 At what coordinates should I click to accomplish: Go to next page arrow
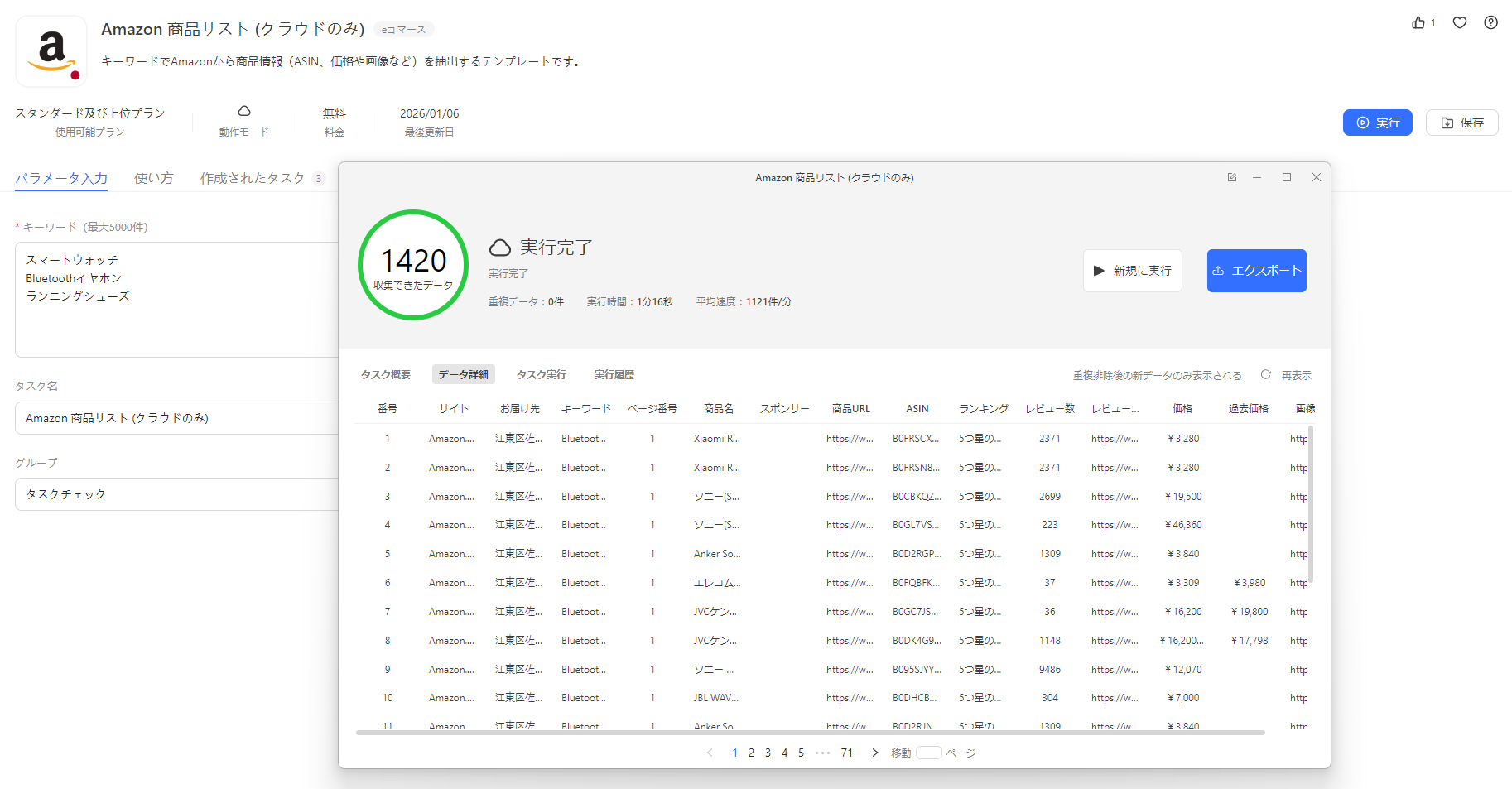point(875,753)
